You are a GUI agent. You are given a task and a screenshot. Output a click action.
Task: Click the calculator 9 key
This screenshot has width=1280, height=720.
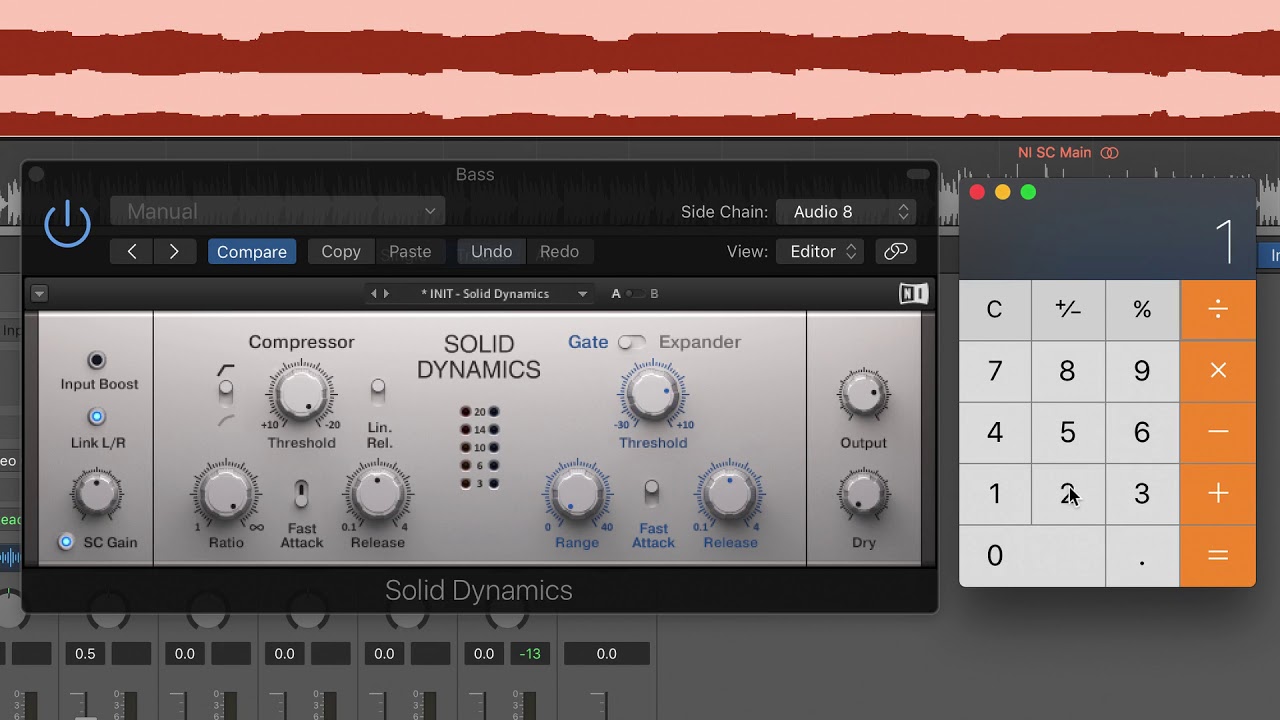[1142, 371]
